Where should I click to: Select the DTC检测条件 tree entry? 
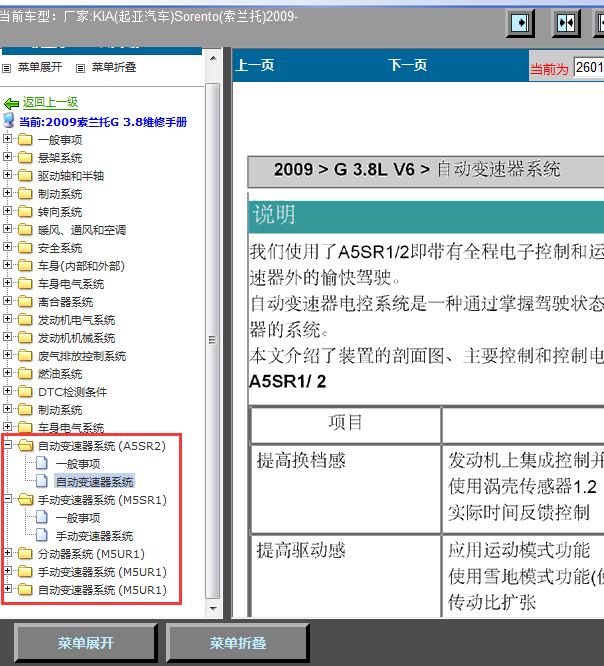(73, 392)
